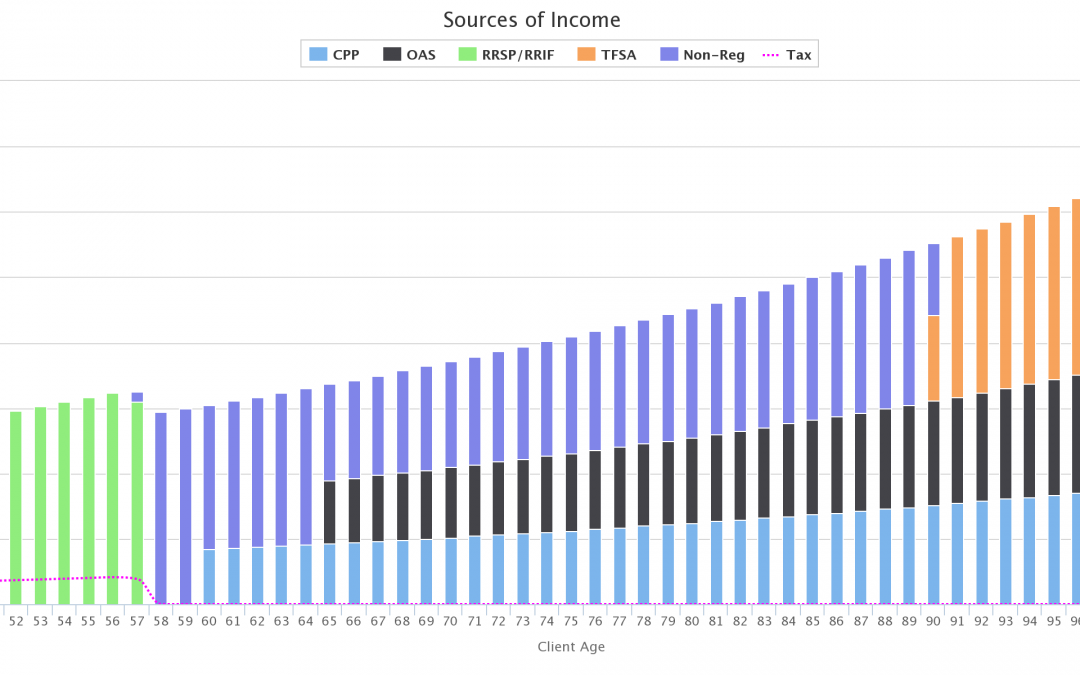This screenshot has height=675, width=1080.
Task: Hide the OAS series via legend label
Action: point(420,55)
